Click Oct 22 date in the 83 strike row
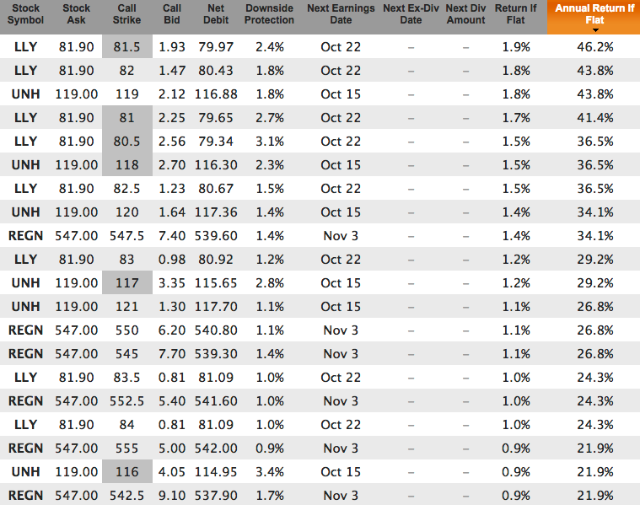The image size is (640, 505). point(341,259)
